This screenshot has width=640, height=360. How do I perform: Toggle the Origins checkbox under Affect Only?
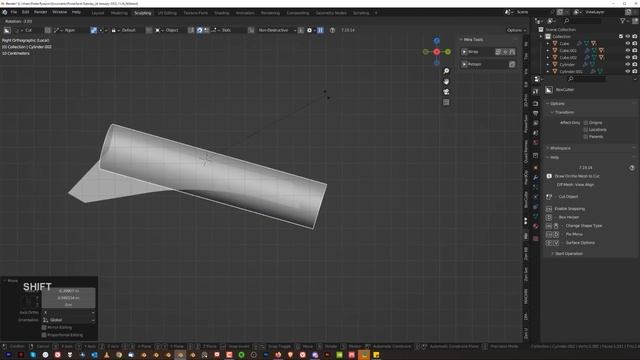(x=586, y=122)
